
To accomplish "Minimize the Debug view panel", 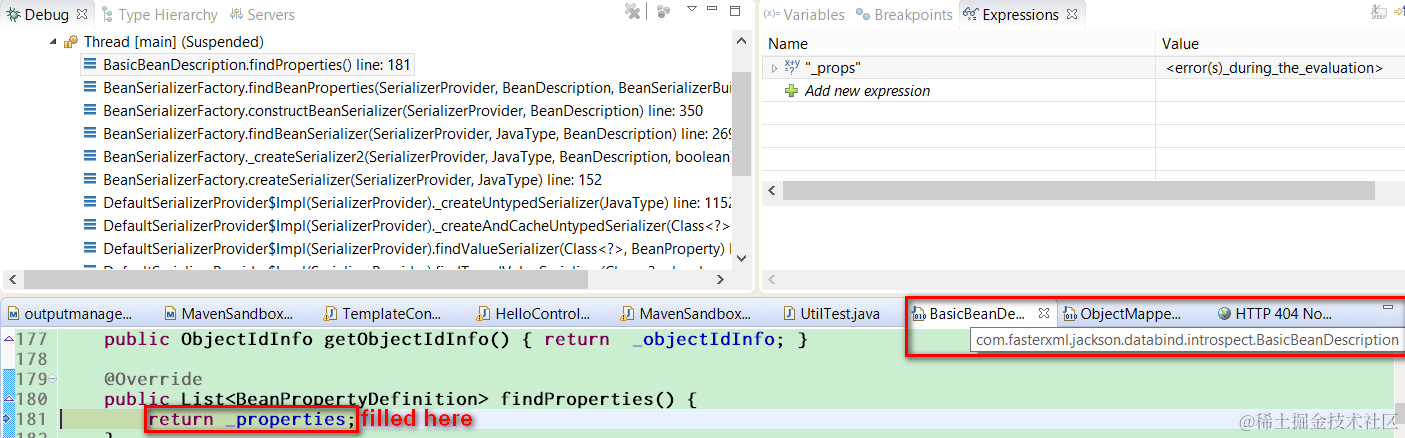I will [714, 10].
